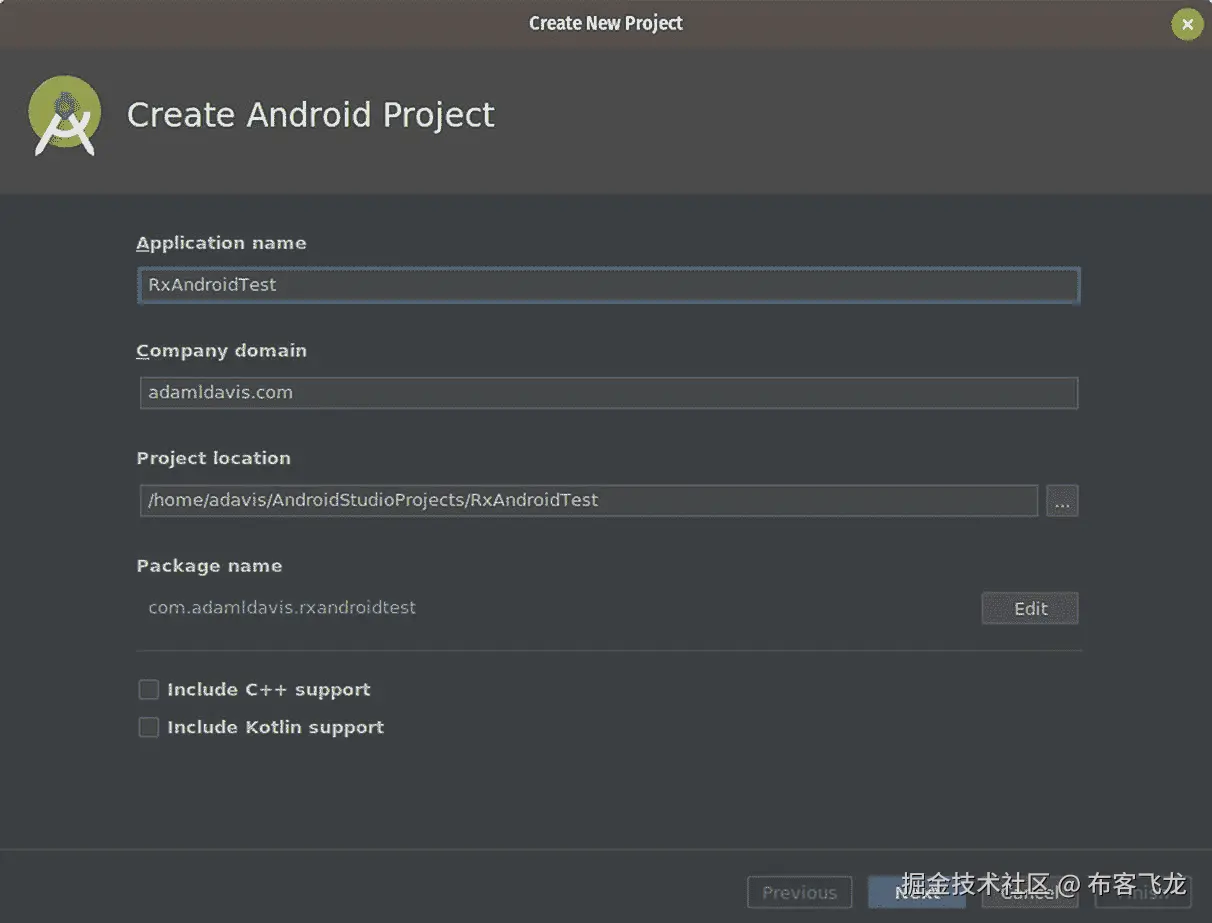Click the Project location label
Viewport: 1212px width, 923px height.
(213, 458)
